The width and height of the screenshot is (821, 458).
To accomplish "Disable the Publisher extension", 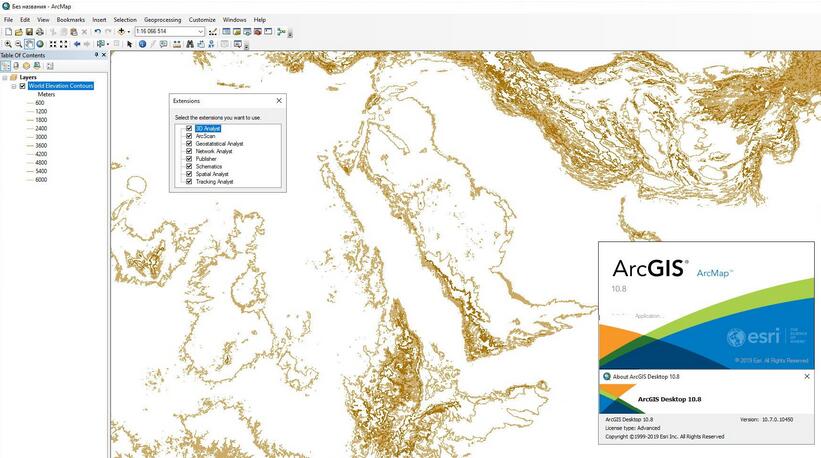I will (189, 159).
